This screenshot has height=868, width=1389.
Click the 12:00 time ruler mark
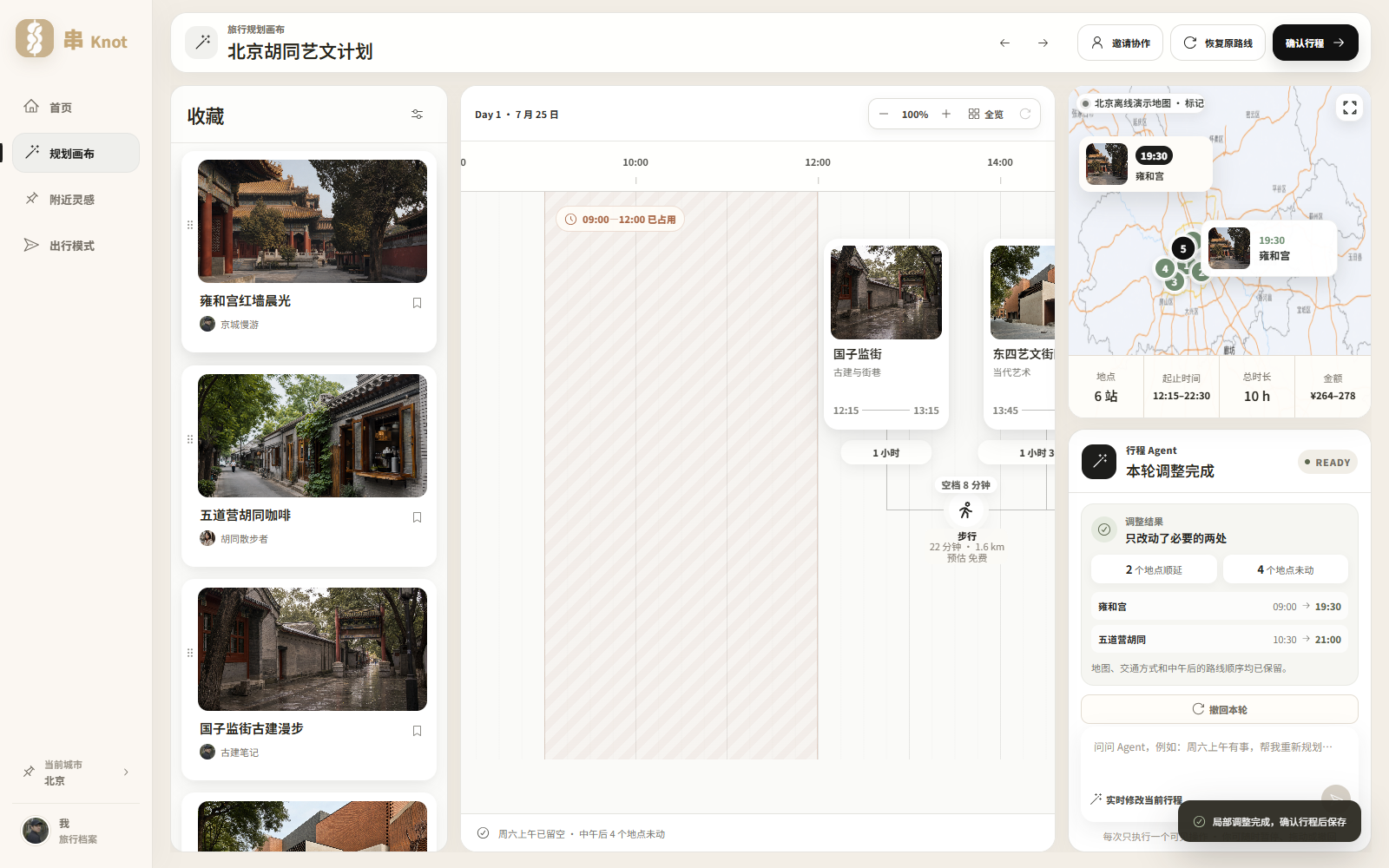[x=818, y=162]
